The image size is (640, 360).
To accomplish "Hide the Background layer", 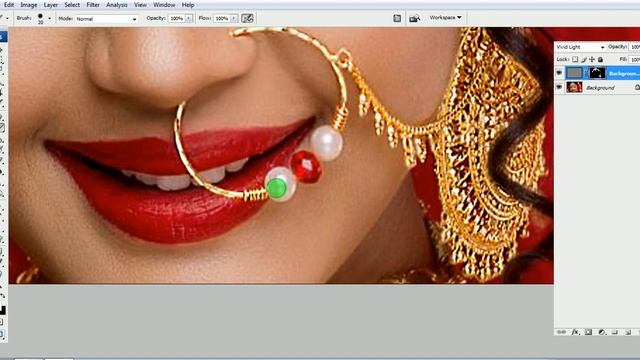I will [559, 87].
